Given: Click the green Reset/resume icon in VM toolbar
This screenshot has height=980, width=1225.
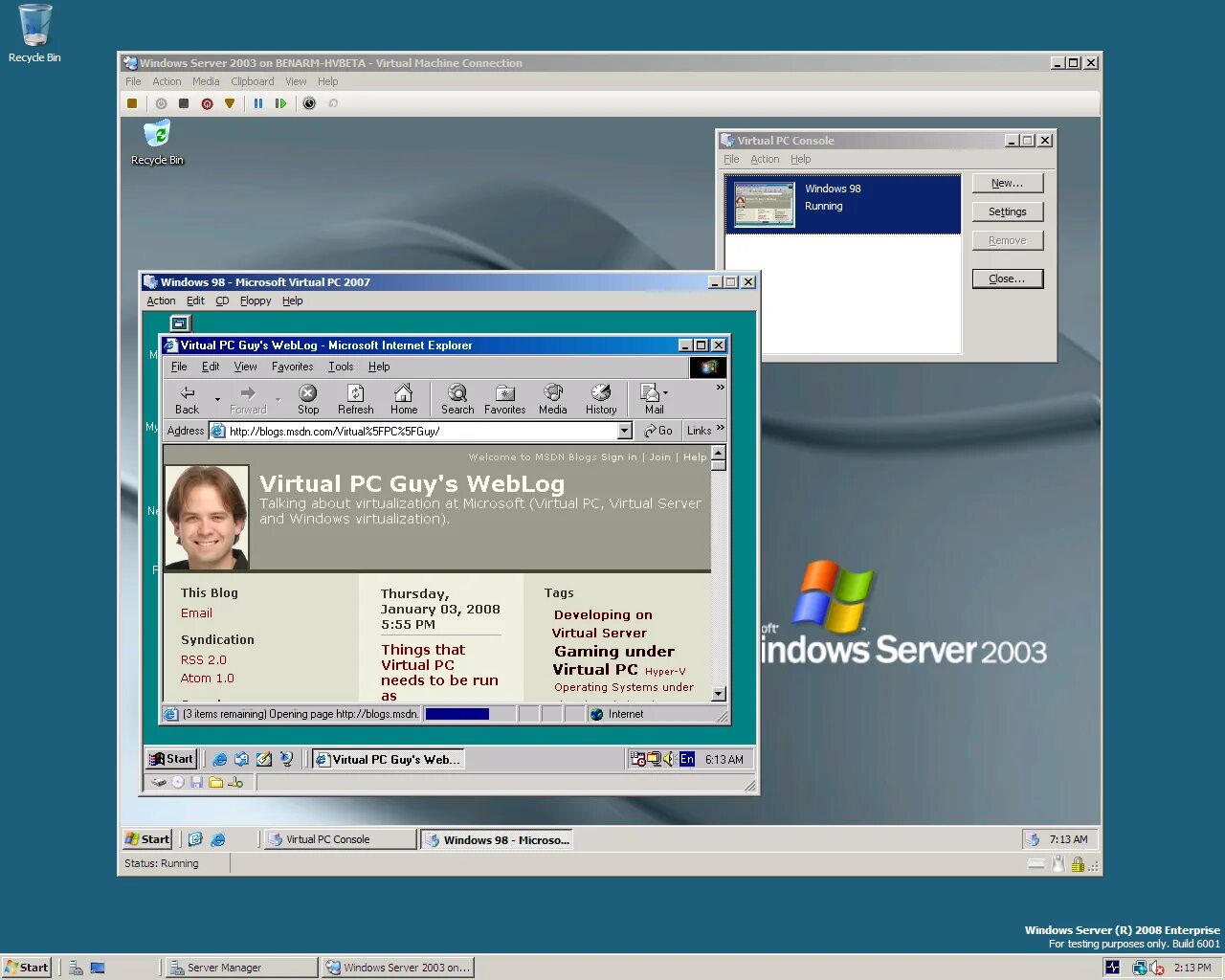Looking at the screenshot, I should 280,103.
